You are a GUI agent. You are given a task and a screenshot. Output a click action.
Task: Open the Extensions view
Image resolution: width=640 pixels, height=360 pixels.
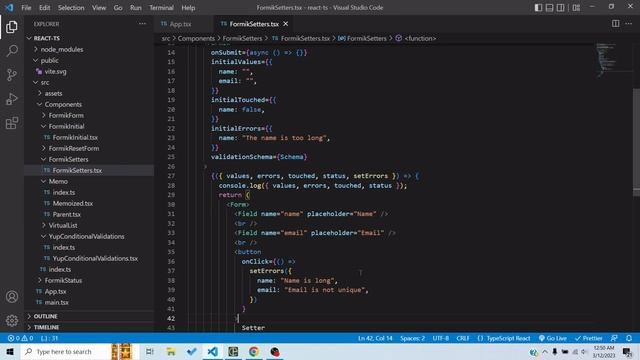pyautogui.click(x=12, y=123)
